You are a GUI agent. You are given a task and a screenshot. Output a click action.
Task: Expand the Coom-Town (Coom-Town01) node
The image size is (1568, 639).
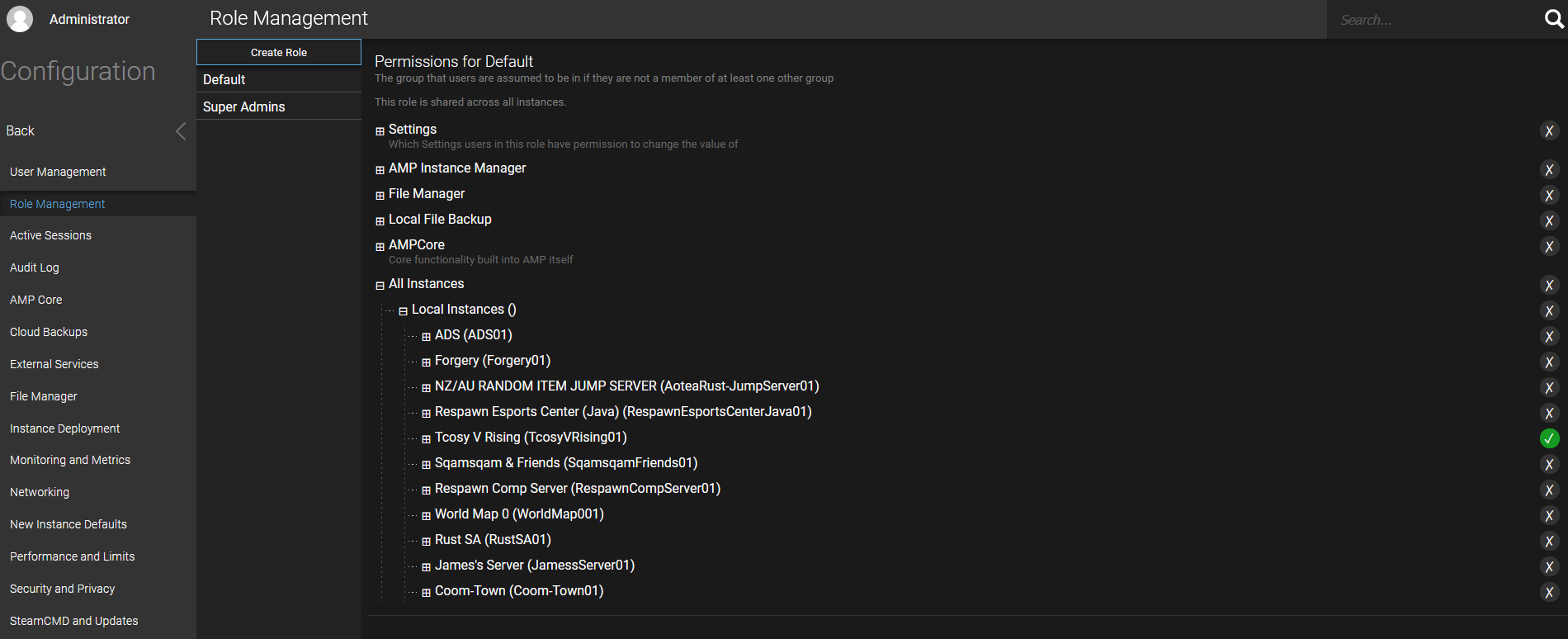(x=426, y=593)
